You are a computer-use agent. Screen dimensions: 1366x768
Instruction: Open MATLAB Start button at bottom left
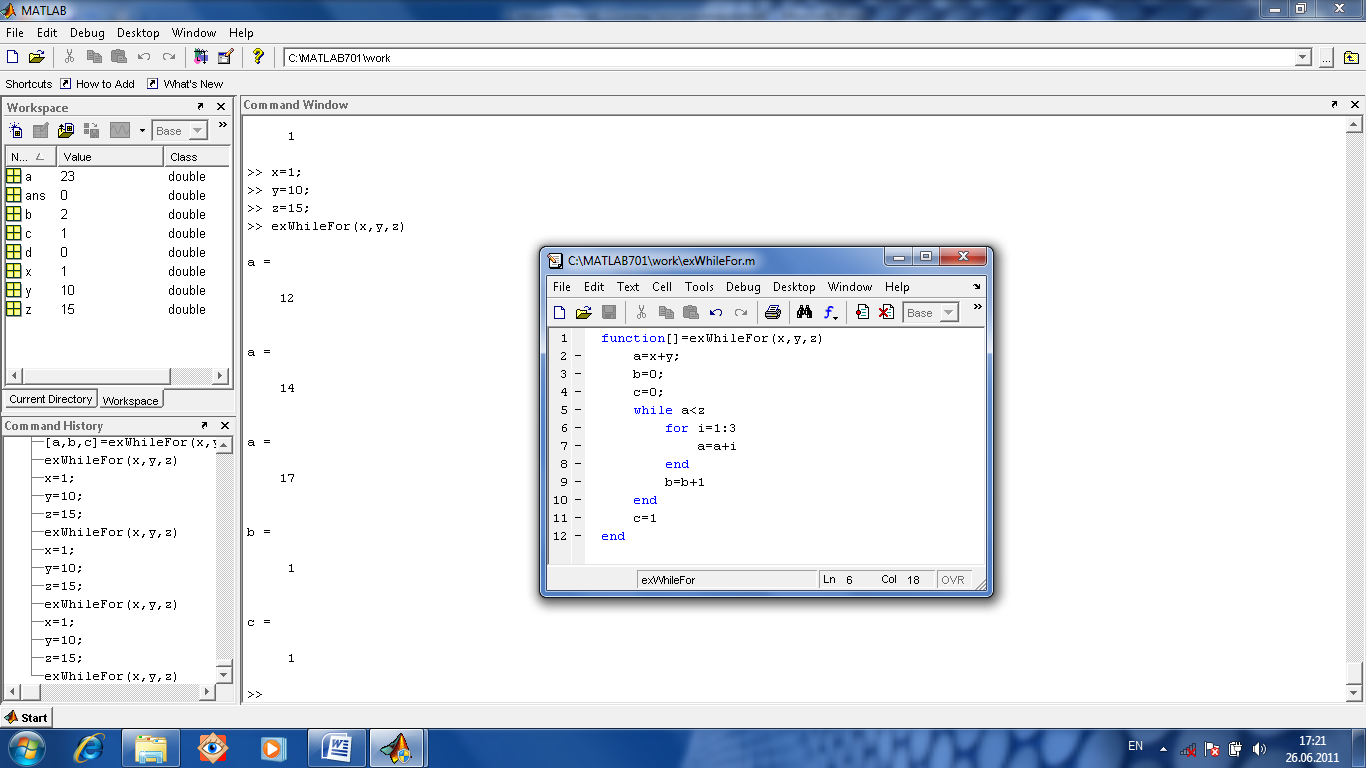27,717
